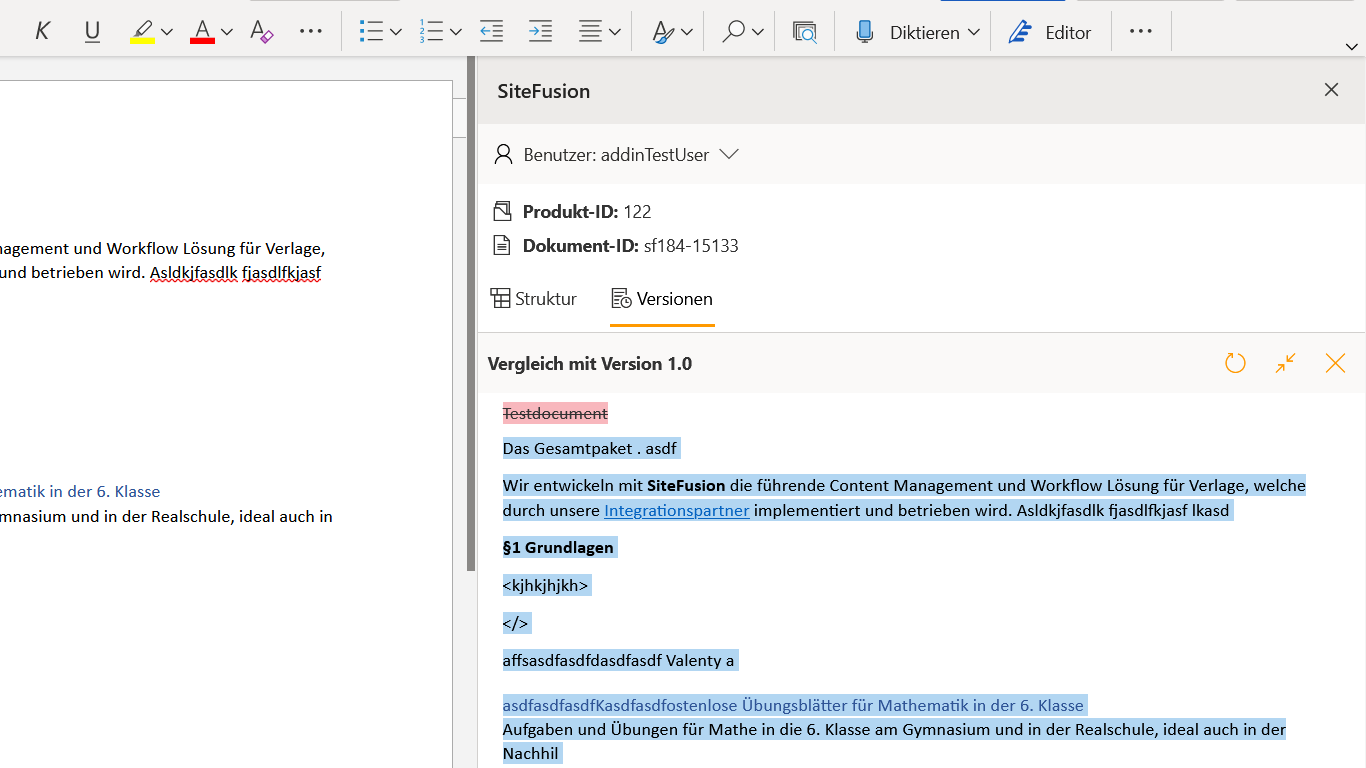
Task: Switch to the Versionen tab
Action: tap(662, 299)
